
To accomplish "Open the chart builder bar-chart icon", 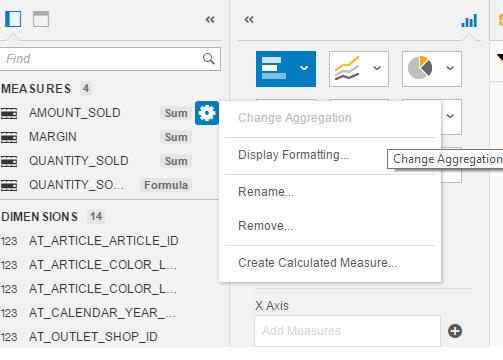I will (x=469, y=21).
